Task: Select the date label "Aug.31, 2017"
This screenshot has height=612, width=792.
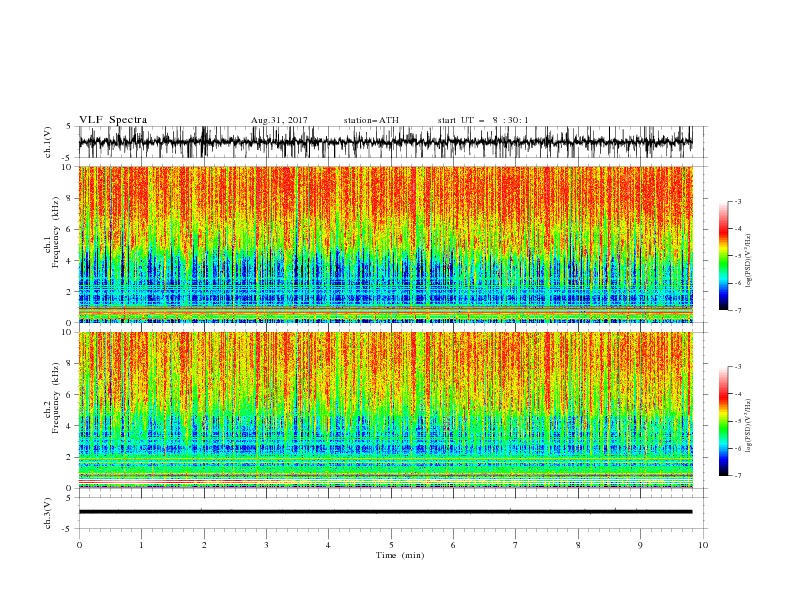Action: (279, 120)
